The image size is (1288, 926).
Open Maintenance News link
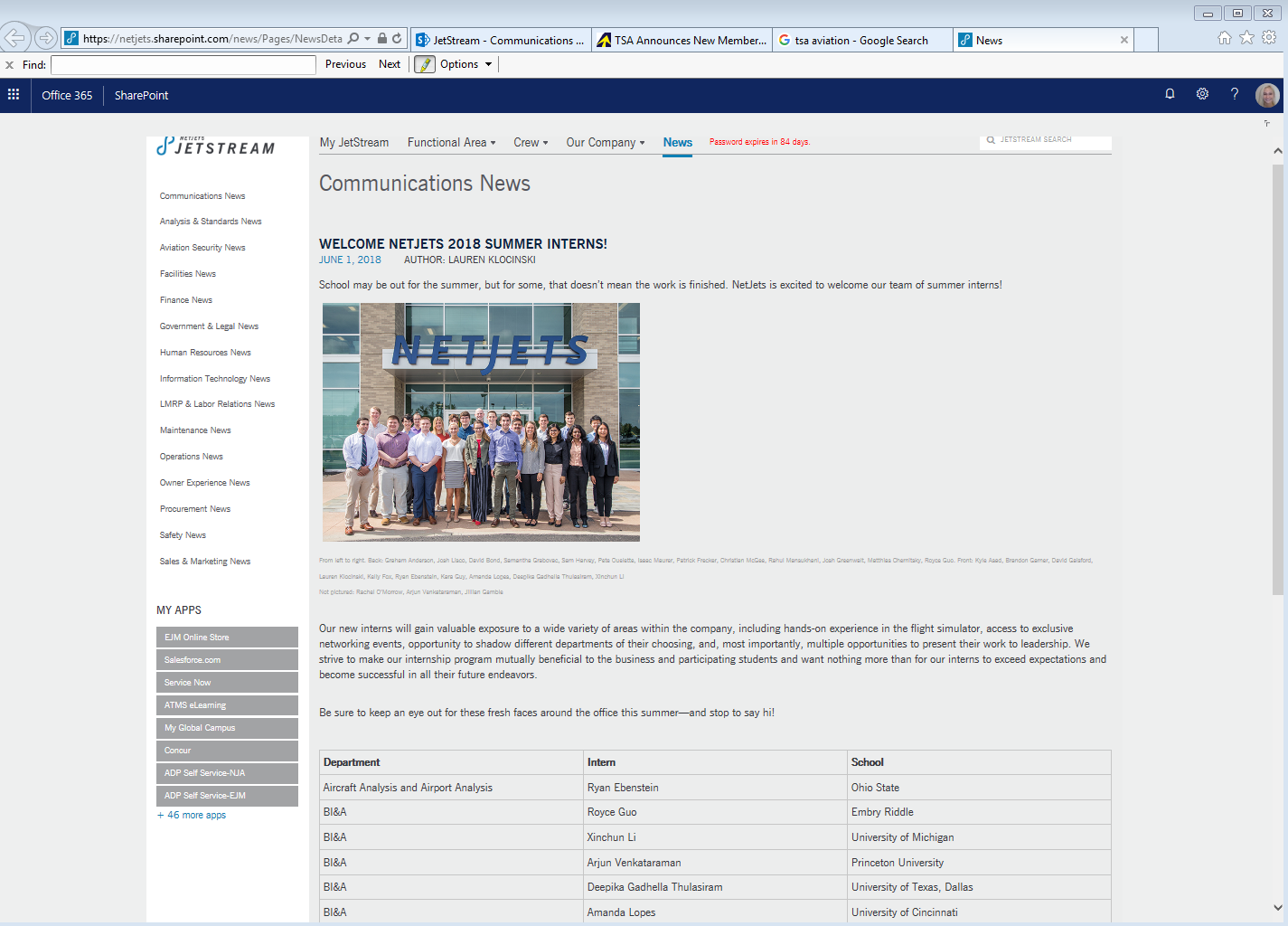pos(195,430)
